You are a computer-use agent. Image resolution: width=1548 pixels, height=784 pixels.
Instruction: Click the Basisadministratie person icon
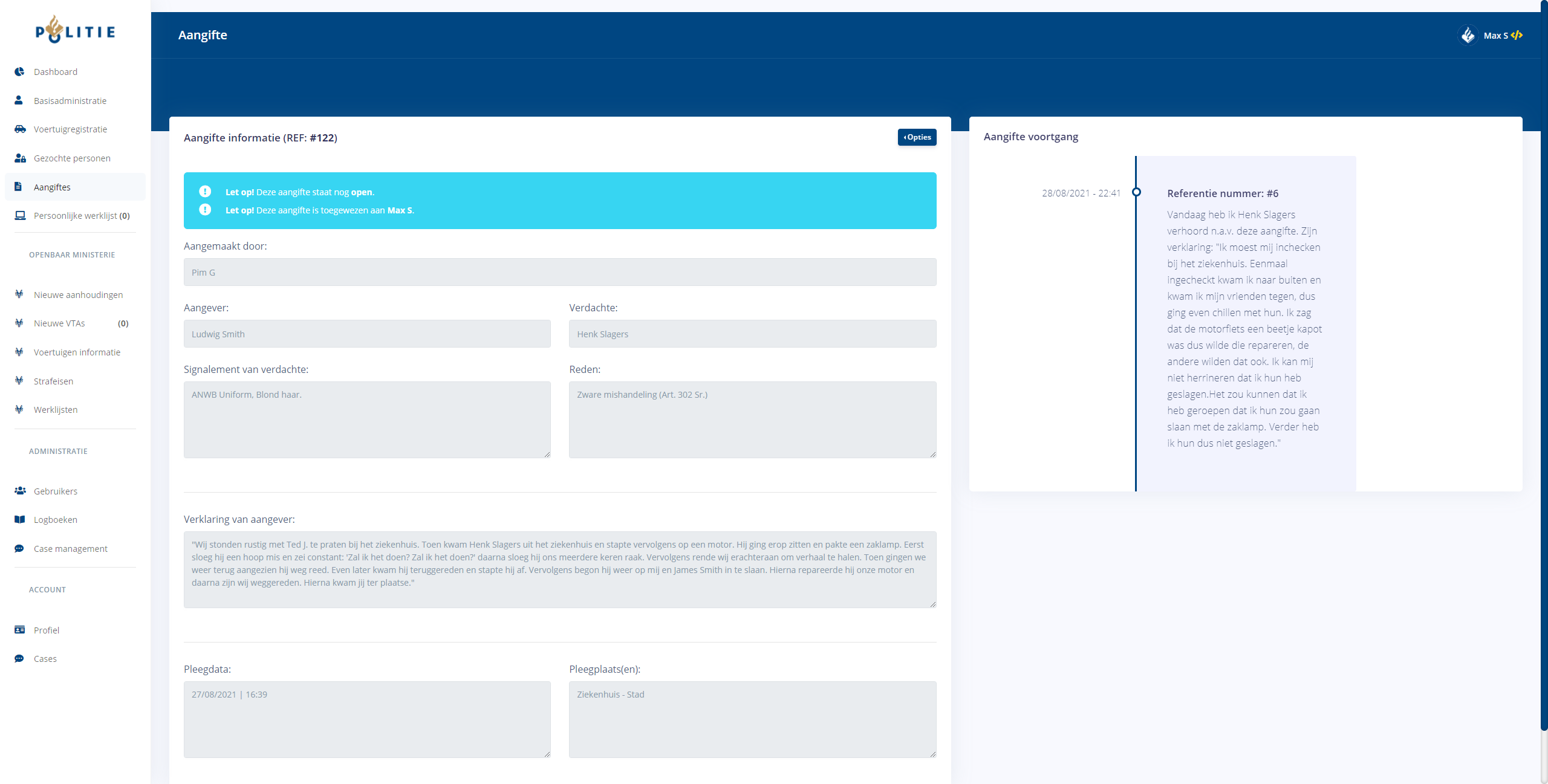[x=19, y=100]
